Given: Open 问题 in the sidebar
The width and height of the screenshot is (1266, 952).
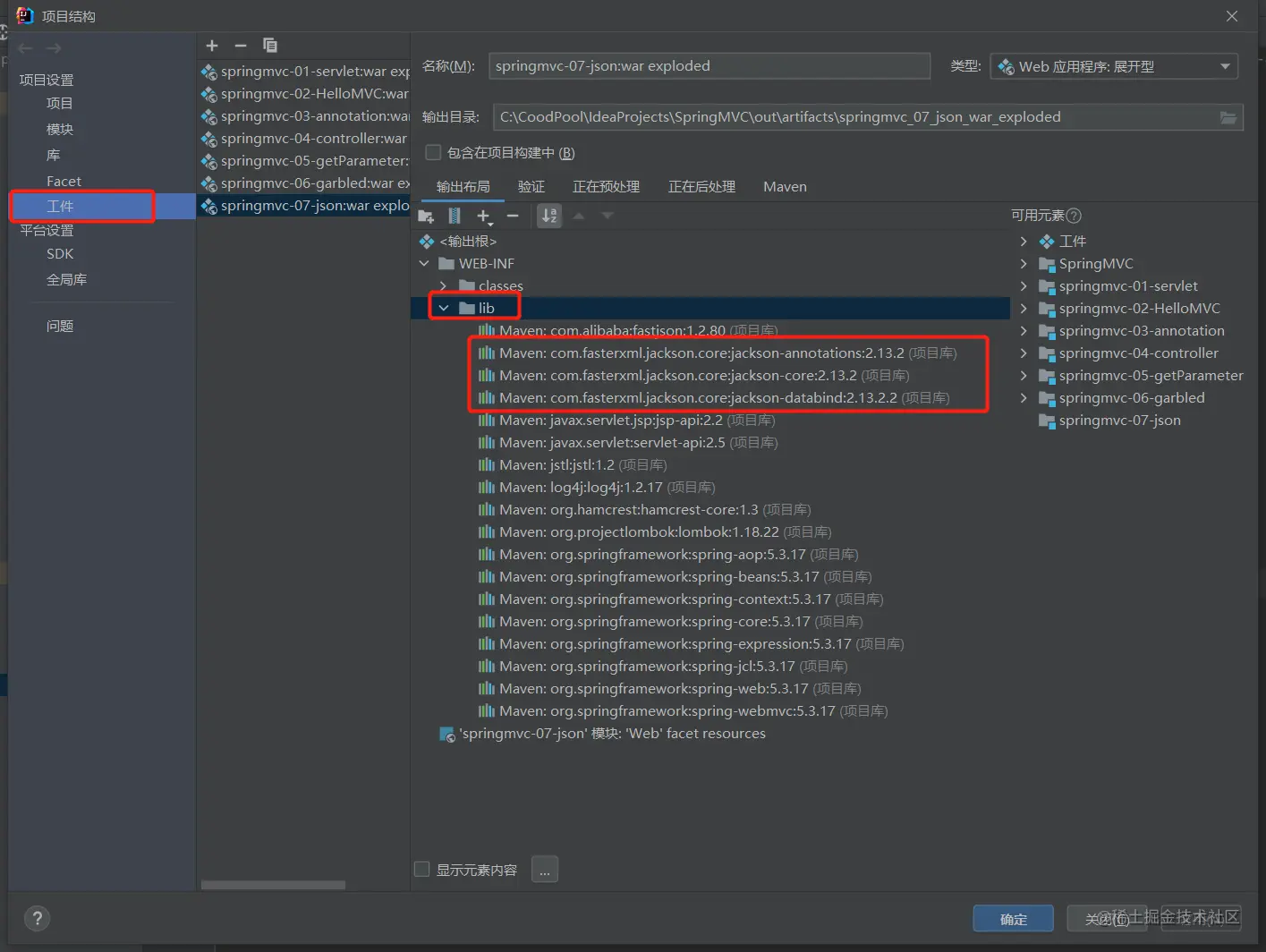Looking at the screenshot, I should [60, 327].
